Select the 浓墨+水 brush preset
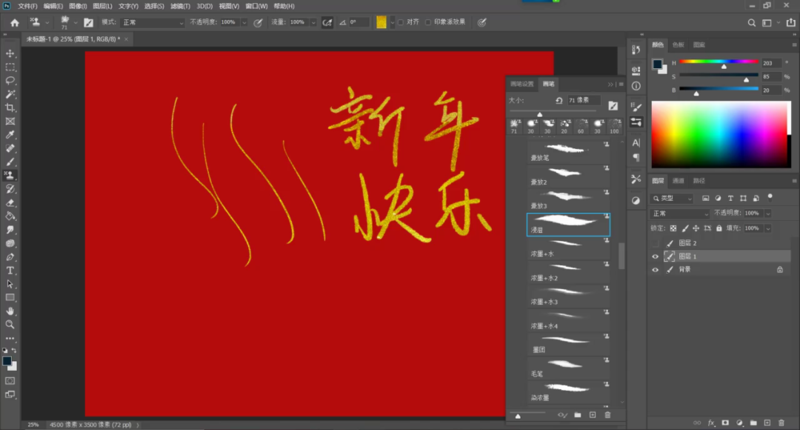800x430 pixels. [568, 248]
